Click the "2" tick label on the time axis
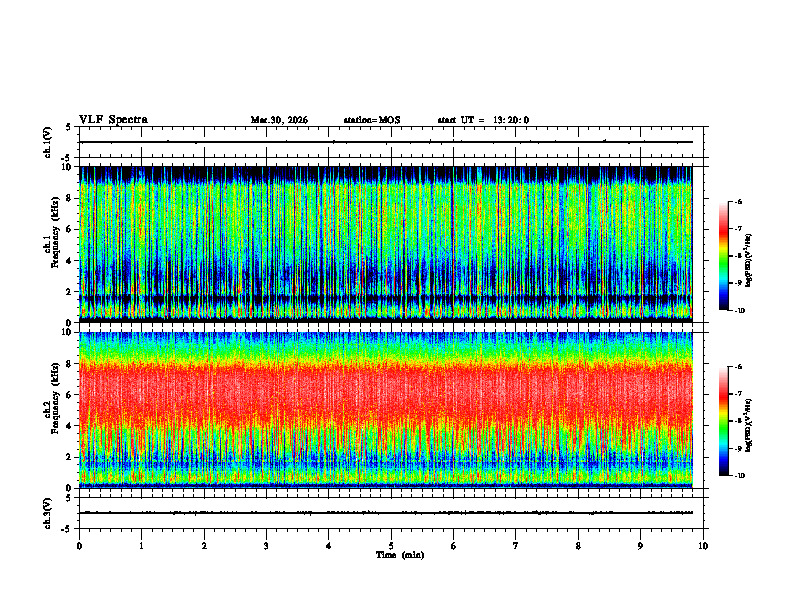 [204, 546]
